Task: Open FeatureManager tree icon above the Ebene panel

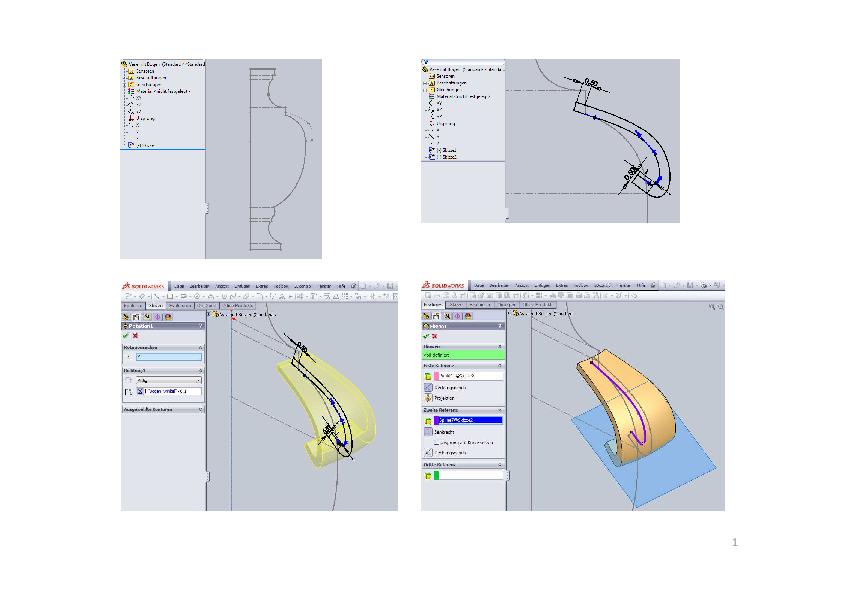Action: 427,316
